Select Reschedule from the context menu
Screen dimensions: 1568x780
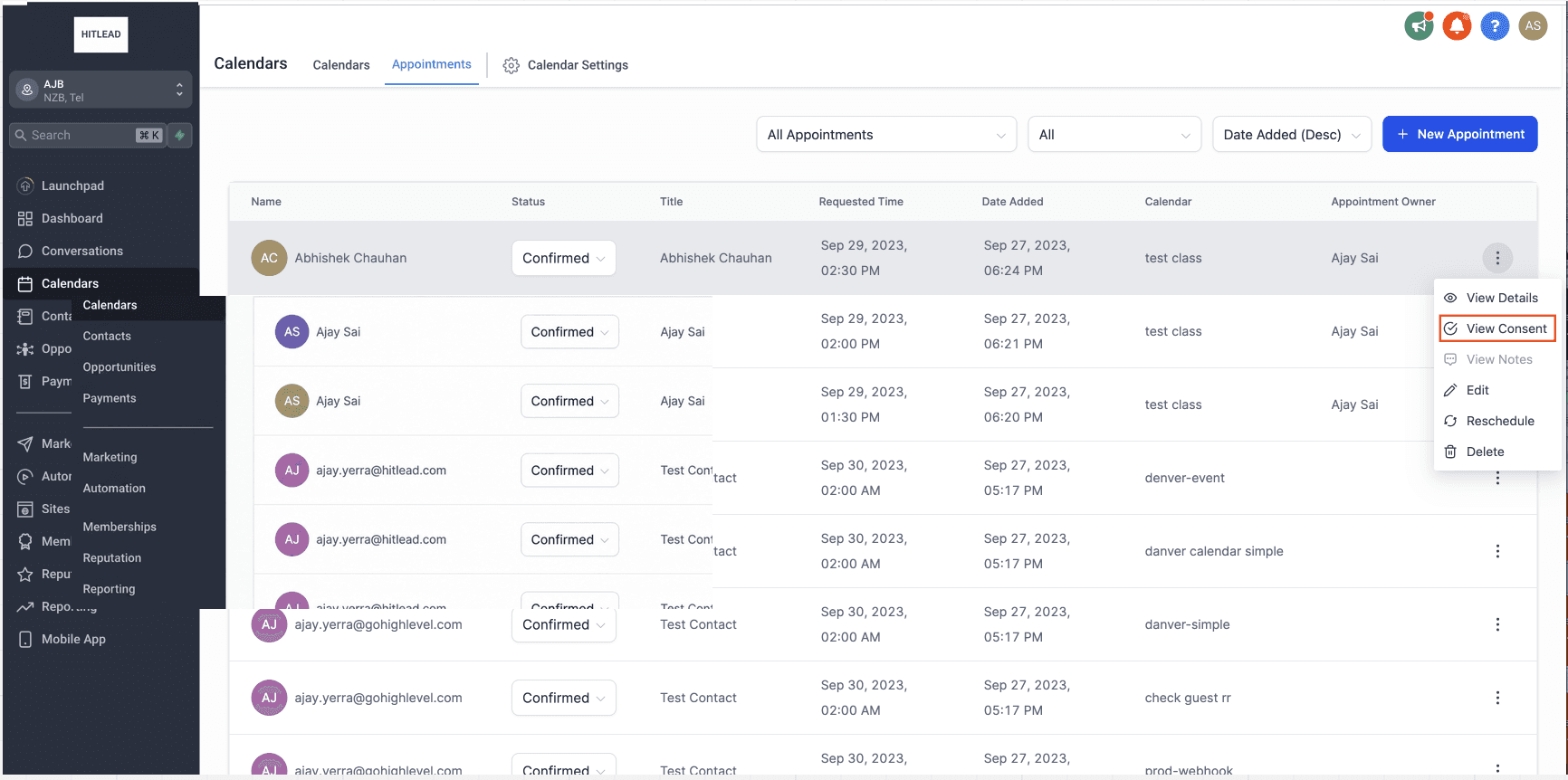pos(1497,421)
